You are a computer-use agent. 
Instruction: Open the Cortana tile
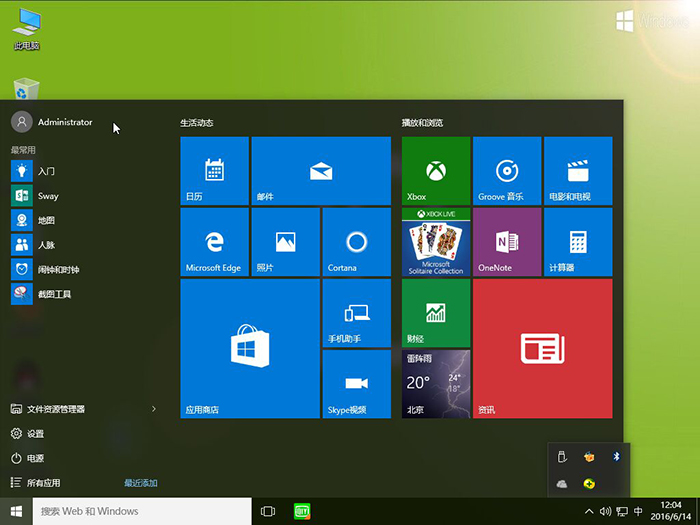pyautogui.click(x=357, y=242)
